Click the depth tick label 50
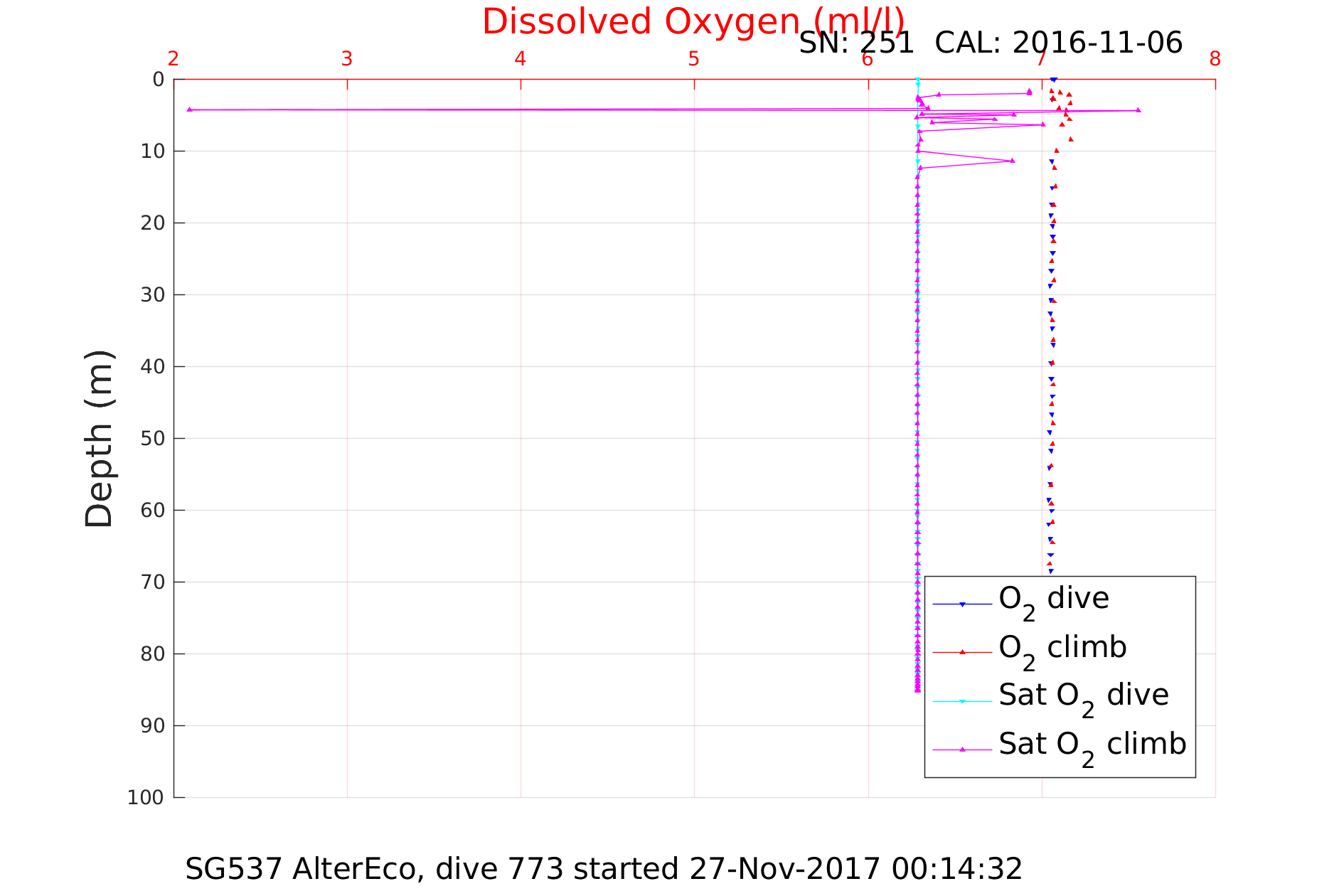The image size is (1344, 896). pyautogui.click(x=153, y=439)
